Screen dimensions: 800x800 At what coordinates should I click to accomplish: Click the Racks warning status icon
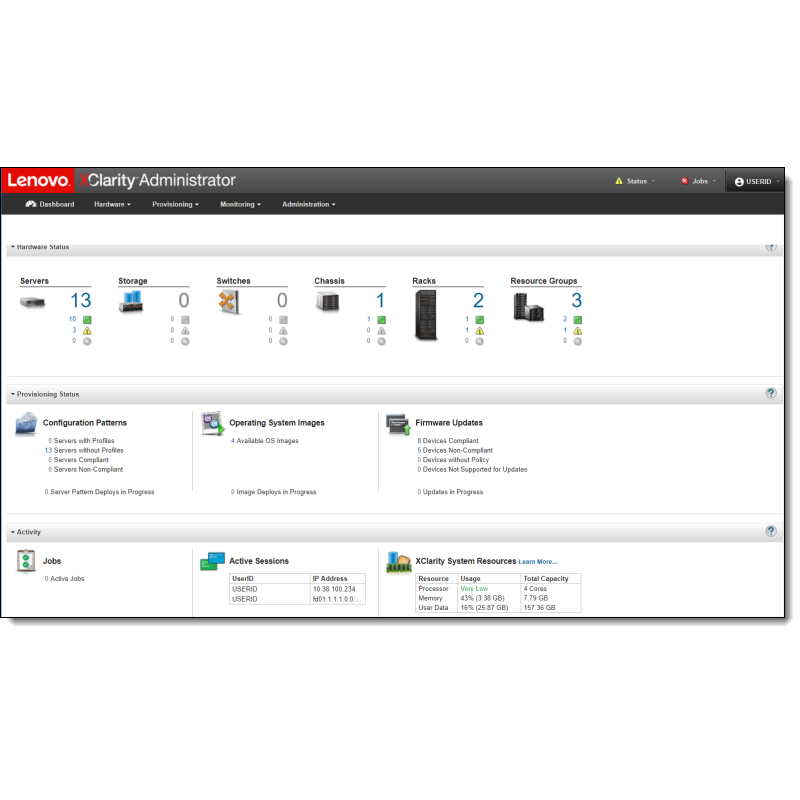[x=480, y=331]
